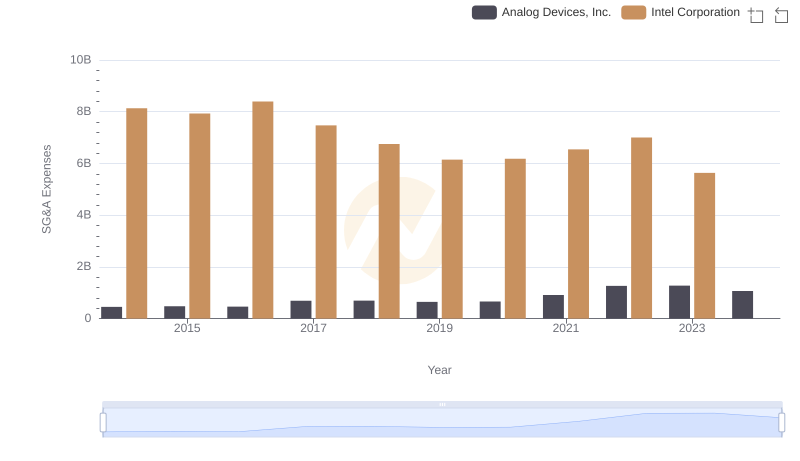The width and height of the screenshot is (800, 461).
Task: Click the SG&A Expenses axis title
Action: pos(46,189)
